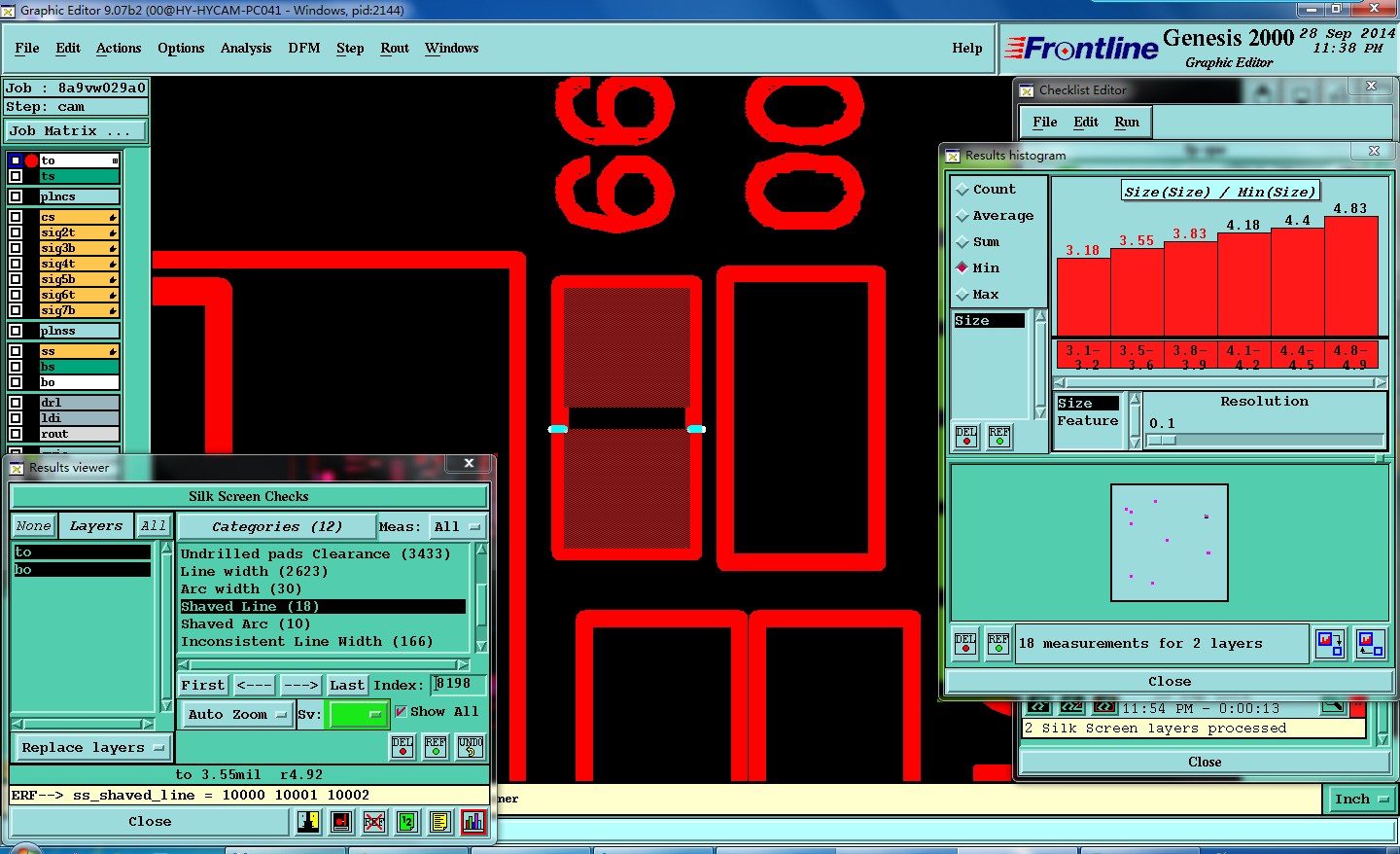The height and width of the screenshot is (854, 1400).
Task: Toggle the Show All checkbox
Action: [401, 712]
